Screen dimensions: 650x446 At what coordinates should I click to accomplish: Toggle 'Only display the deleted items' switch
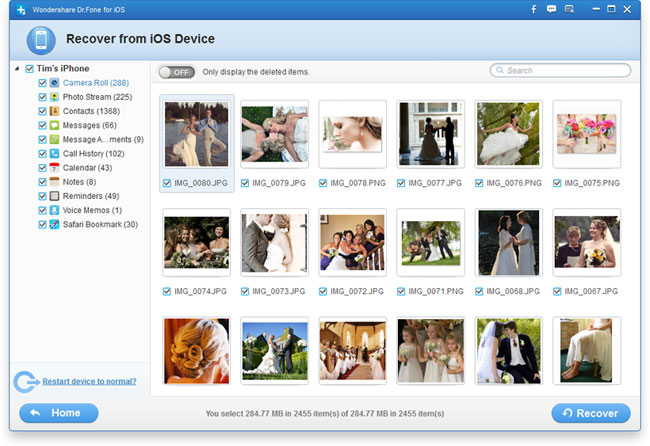tap(177, 72)
